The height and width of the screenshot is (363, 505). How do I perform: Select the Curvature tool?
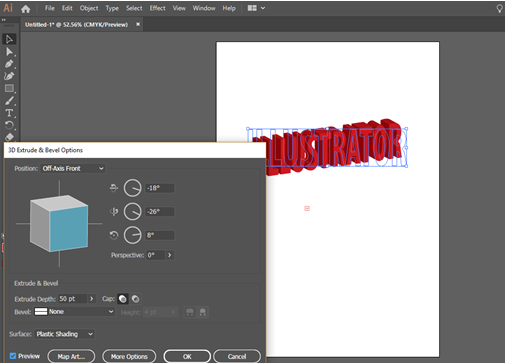[9, 76]
